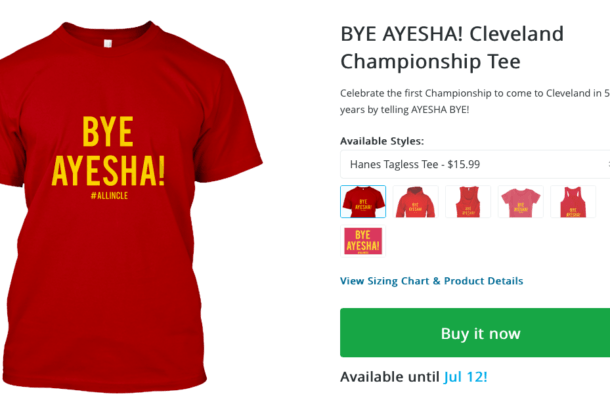610x400 pixels.
Task: Click the product title BYE AYESHA! Cleveland Championship Tee
Action: pyautogui.click(x=452, y=47)
